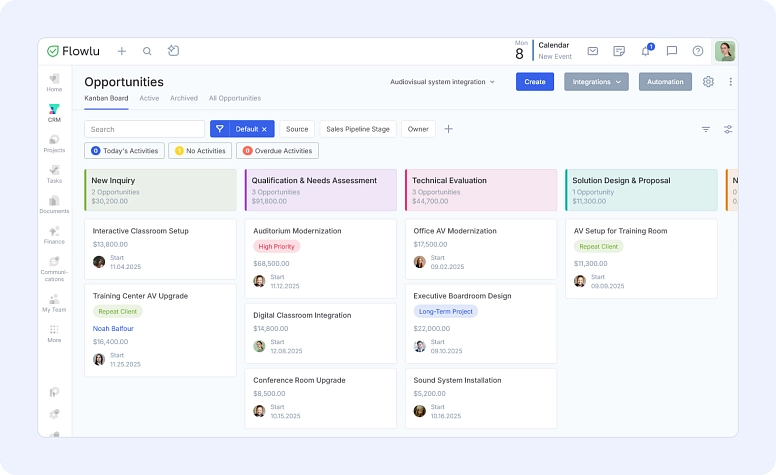Click the search magnifier in top bar
776x475 pixels.
147,51
